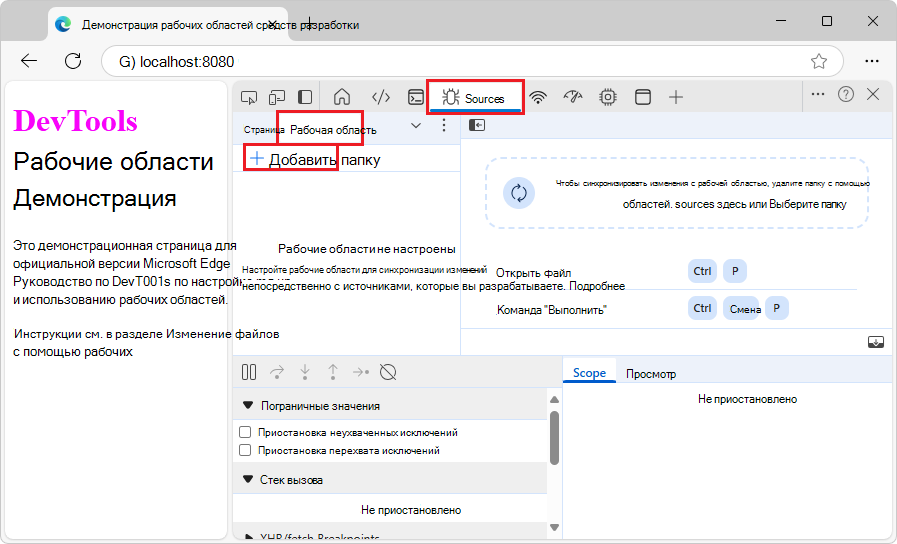Select the Рабочая область tab
The height and width of the screenshot is (544, 897).
coord(333,130)
